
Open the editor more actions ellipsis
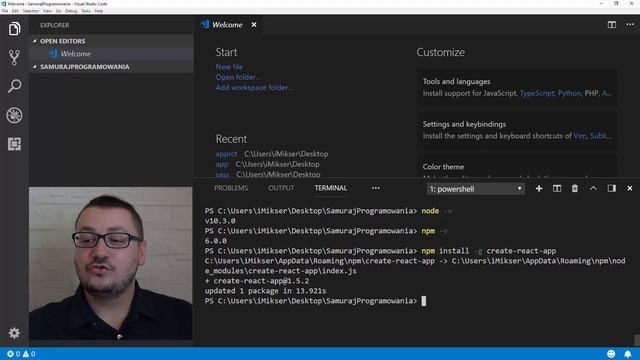coord(630,25)
